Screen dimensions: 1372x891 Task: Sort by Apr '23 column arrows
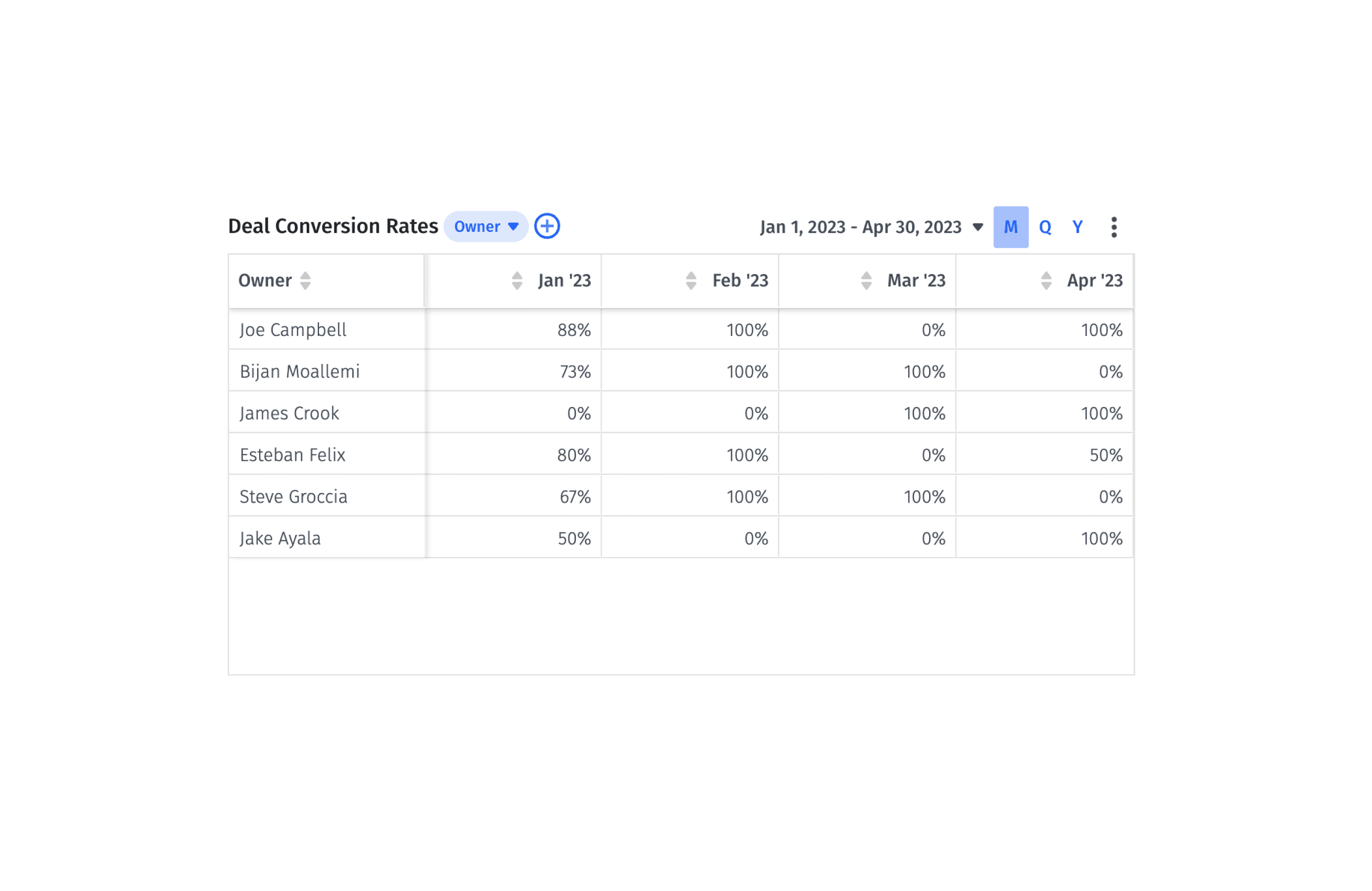click(x=1046, y=280)
